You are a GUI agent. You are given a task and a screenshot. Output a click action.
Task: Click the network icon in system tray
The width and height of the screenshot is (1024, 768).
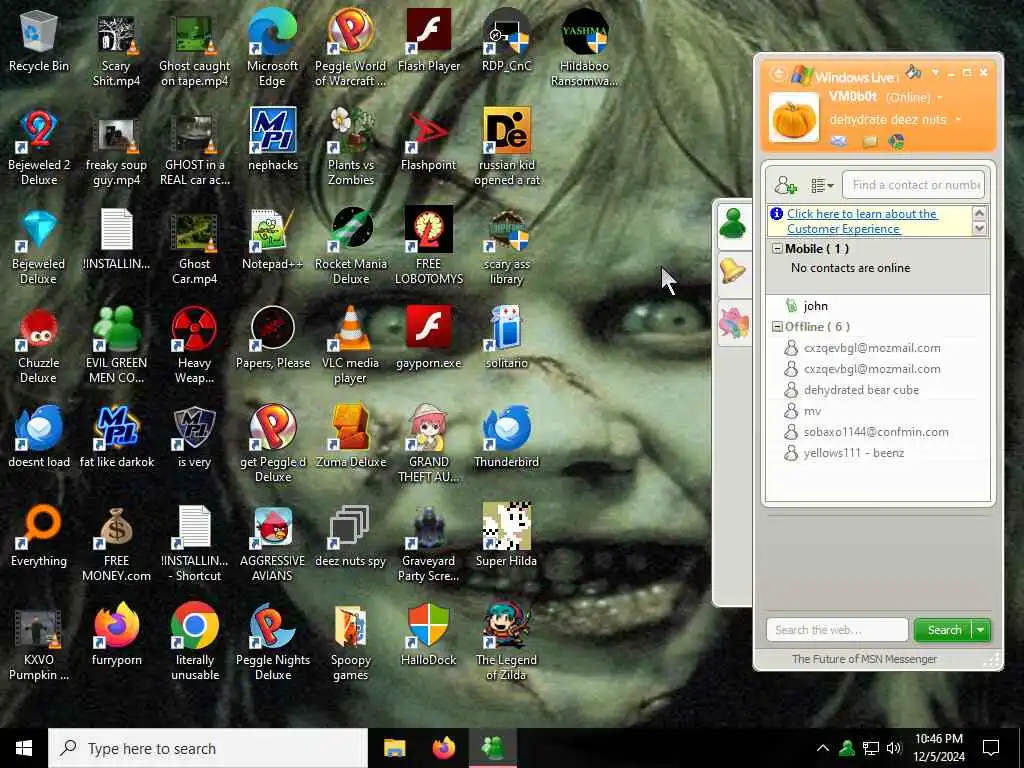pos(871,748)
